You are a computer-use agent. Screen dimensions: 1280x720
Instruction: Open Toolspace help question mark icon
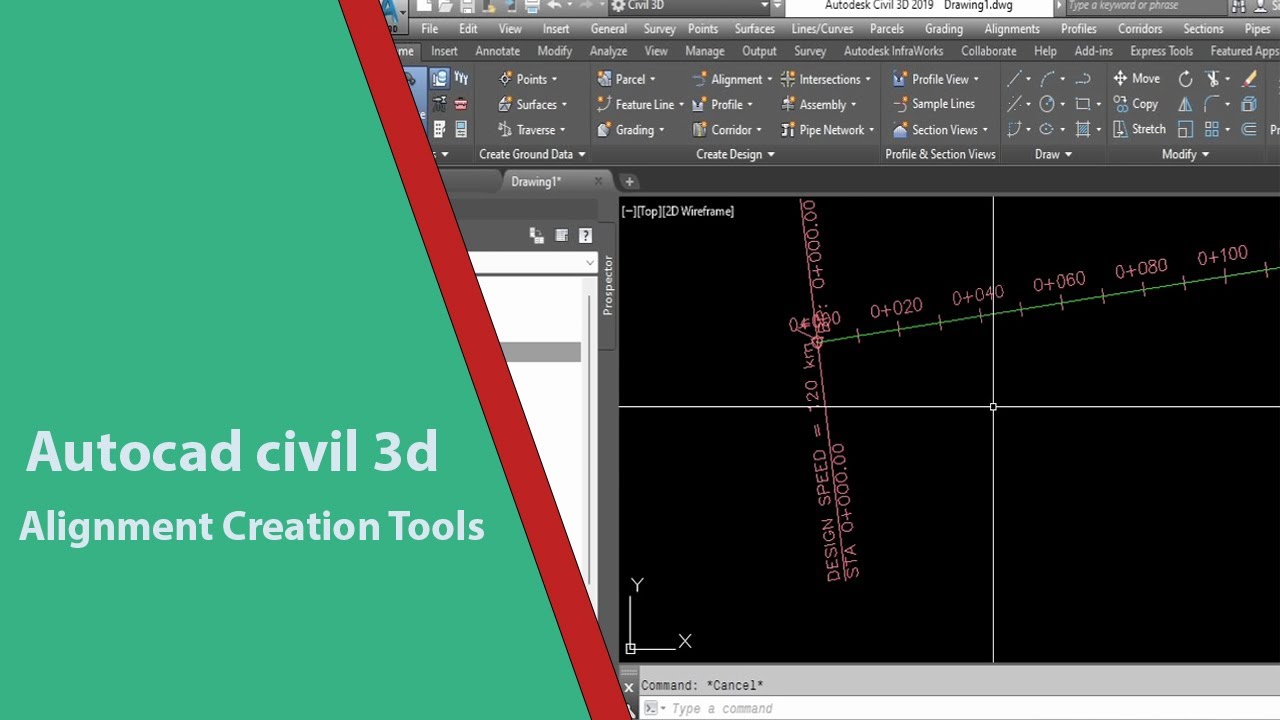point(585,236)
